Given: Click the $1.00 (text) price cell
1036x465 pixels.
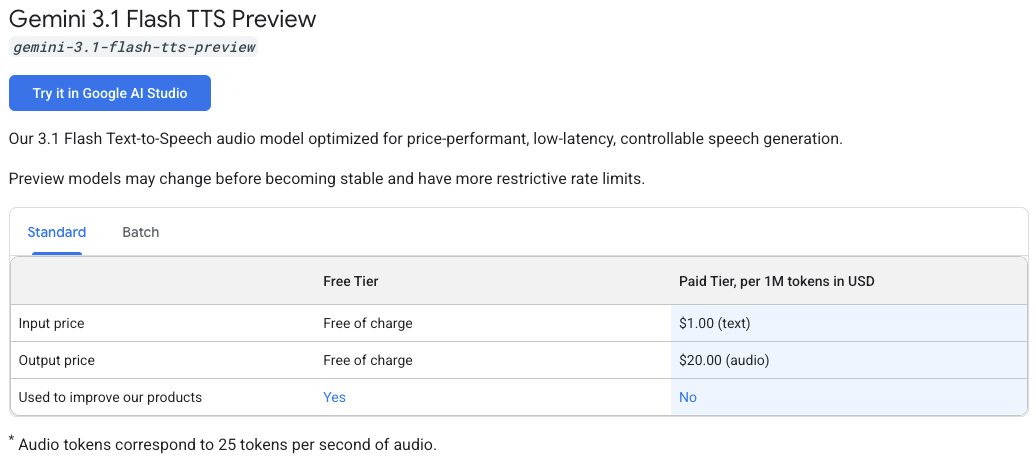Looking at the screenshot, I should [715, 324].
